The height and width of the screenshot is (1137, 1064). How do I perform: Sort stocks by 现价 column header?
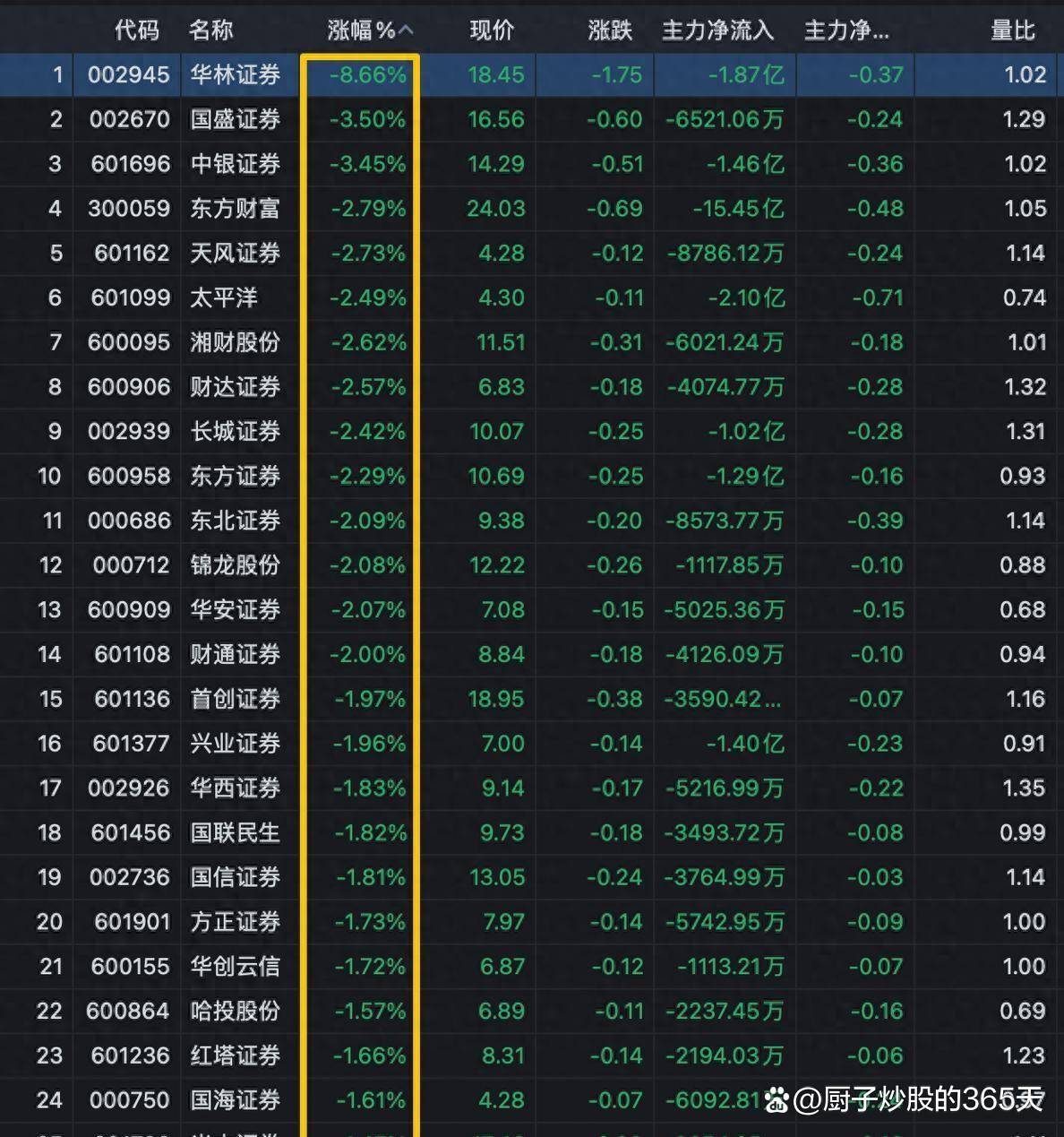(492, 30)
